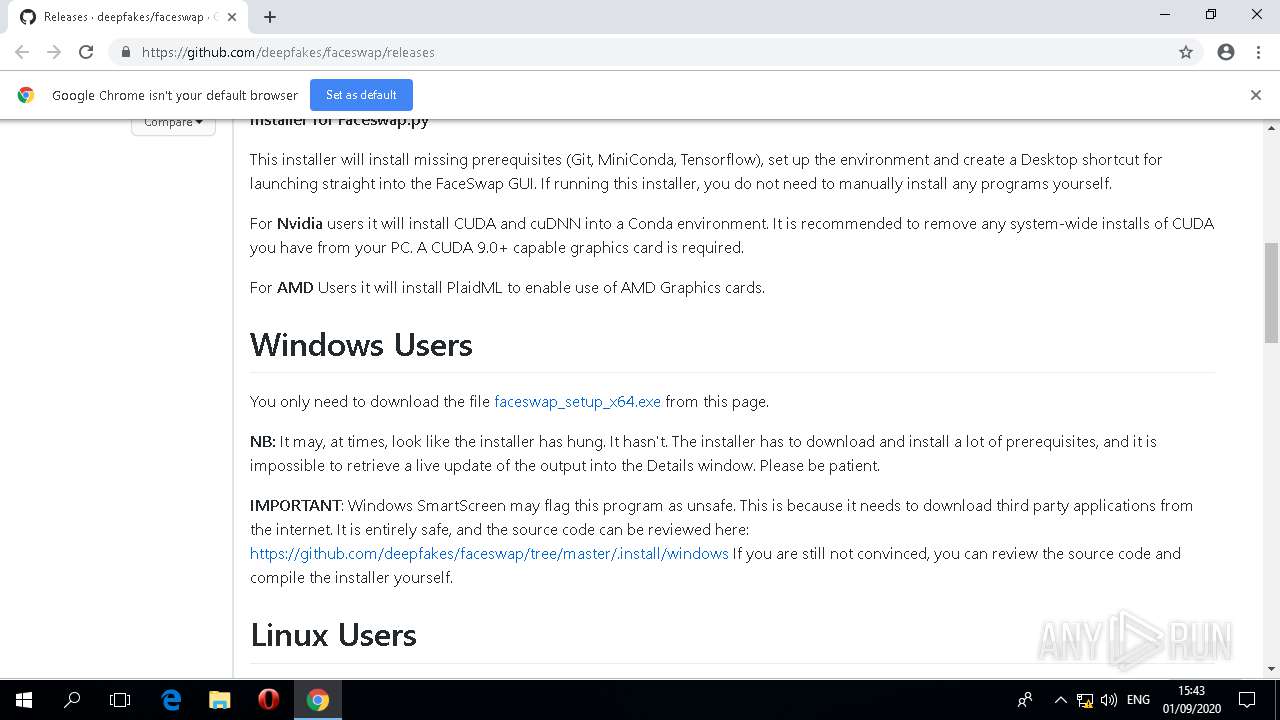Launch Microsoft Edge from the taskbar
Viewport: 1280px width, 720px height.
tap(171, 700)
